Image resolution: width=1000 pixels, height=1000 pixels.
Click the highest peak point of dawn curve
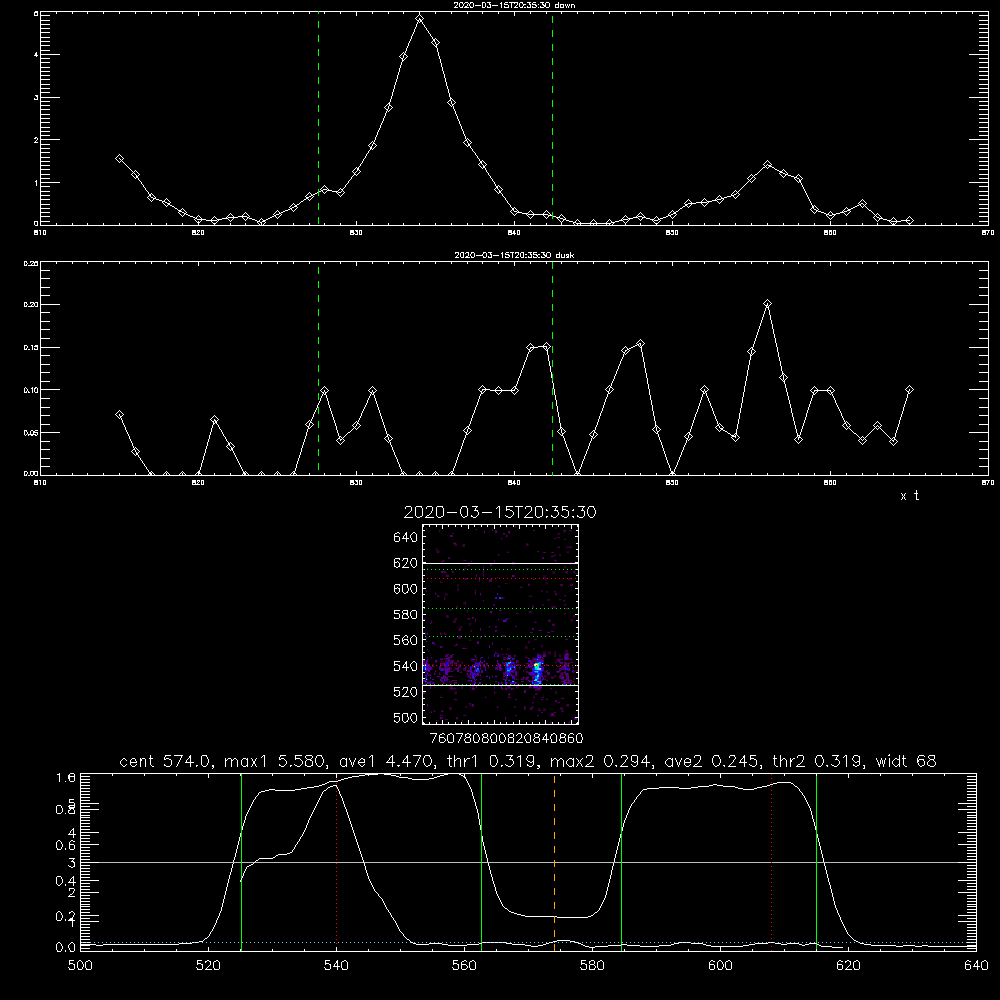(419, 19)
